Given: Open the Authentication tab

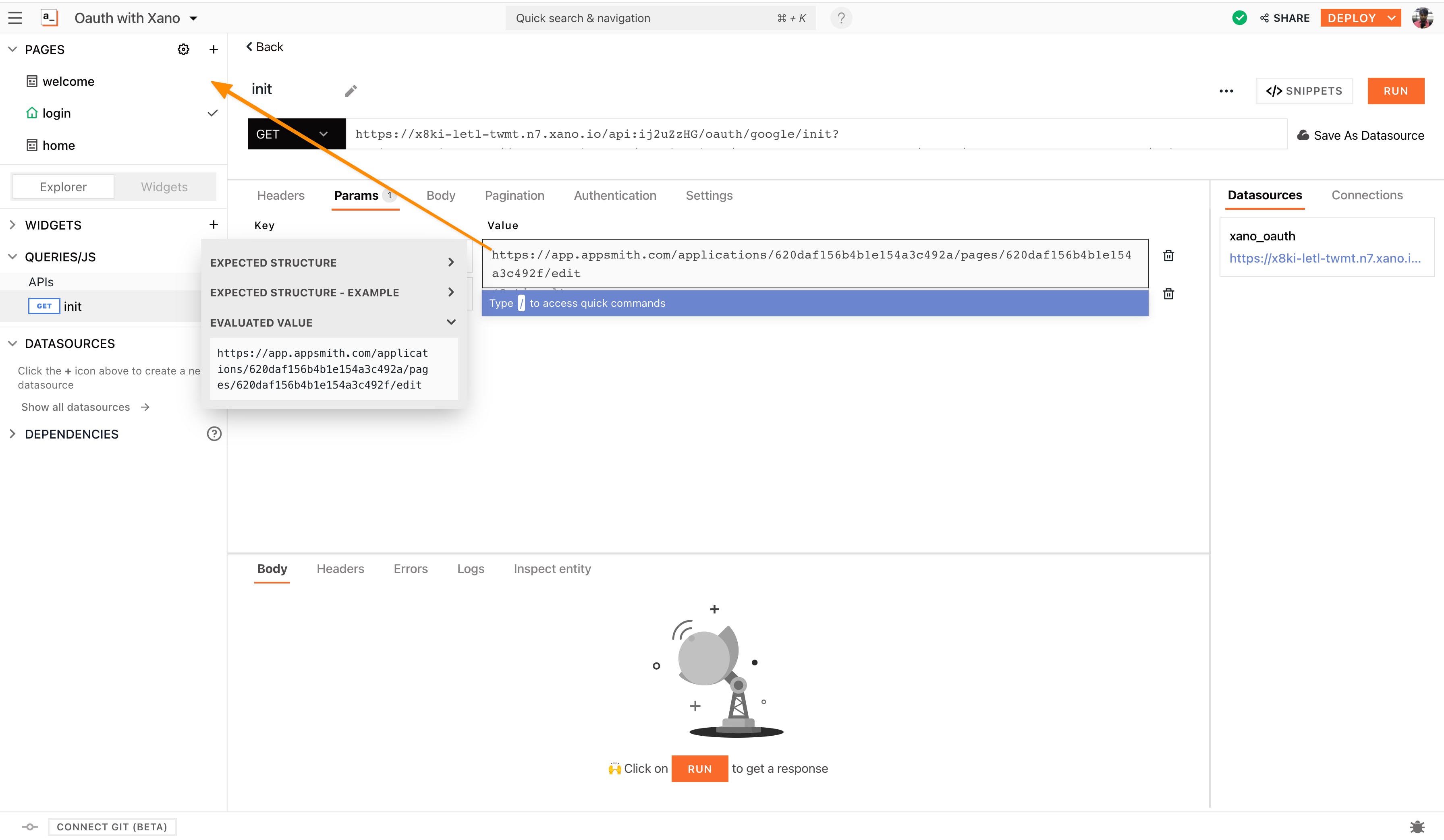Looking at the screenshot, I should coord(615,196).
